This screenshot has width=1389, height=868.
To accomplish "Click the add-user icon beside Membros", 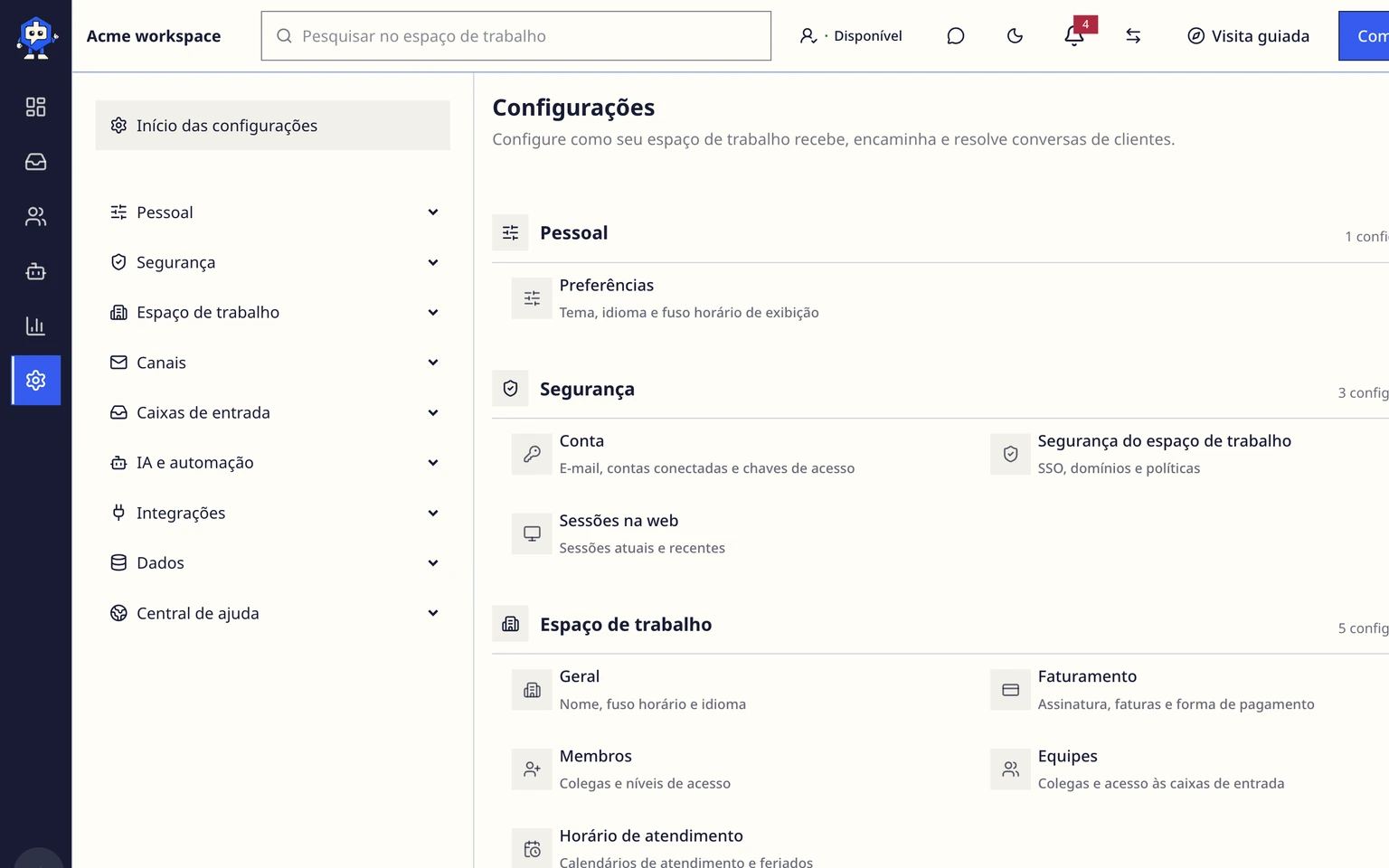I will pos(532,769).
